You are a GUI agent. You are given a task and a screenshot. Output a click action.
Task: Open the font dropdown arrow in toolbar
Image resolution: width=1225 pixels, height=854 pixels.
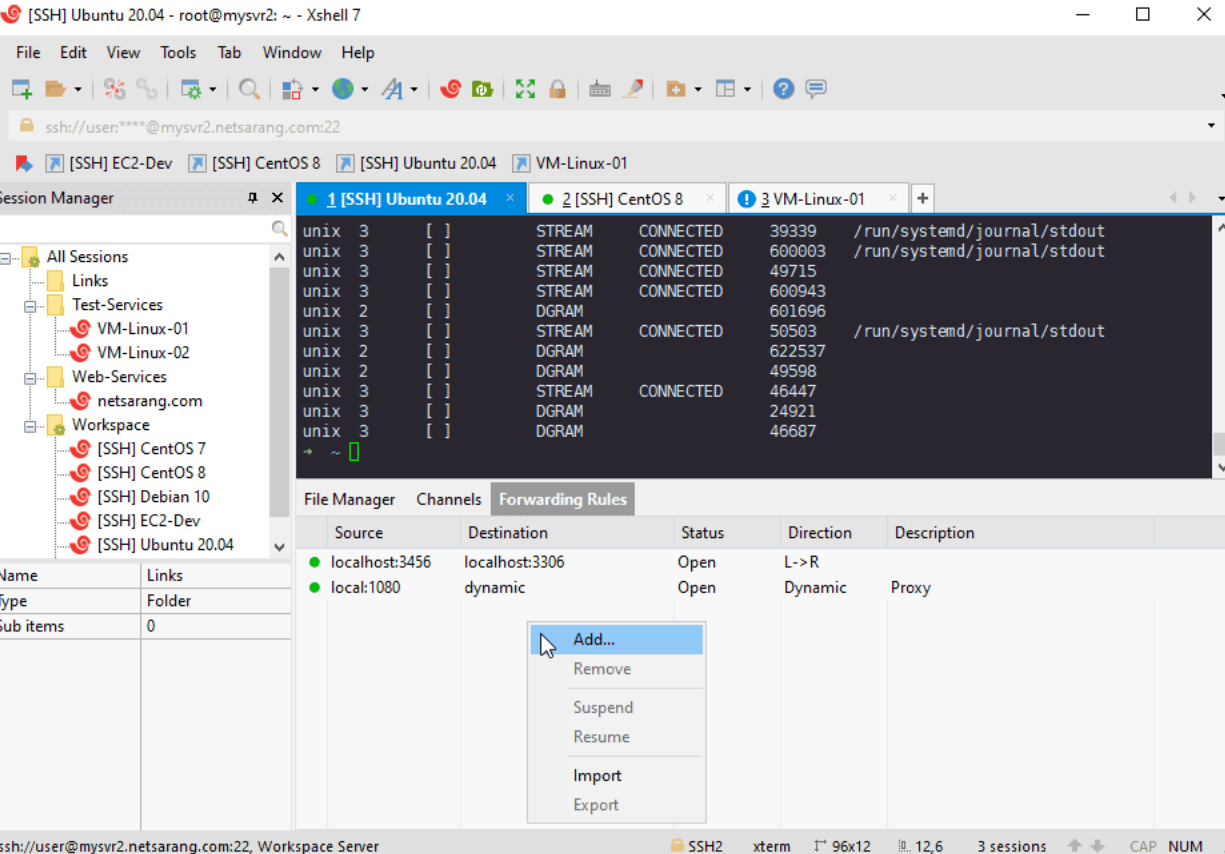pyautogui.click(x=414, y=90)
